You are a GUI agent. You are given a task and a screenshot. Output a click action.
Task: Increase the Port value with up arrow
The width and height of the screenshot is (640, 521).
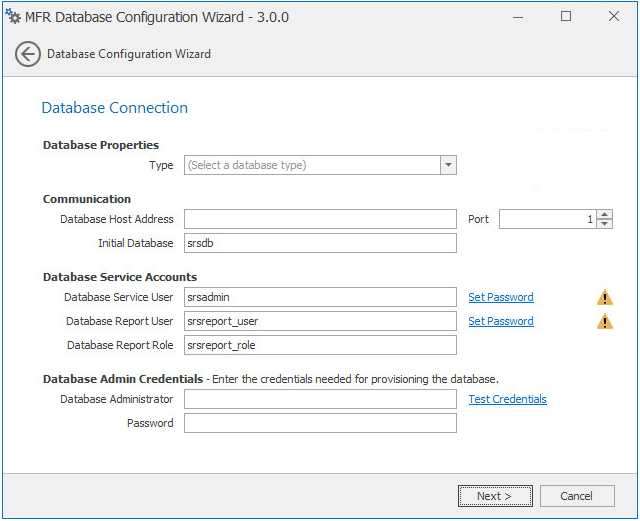605,214
